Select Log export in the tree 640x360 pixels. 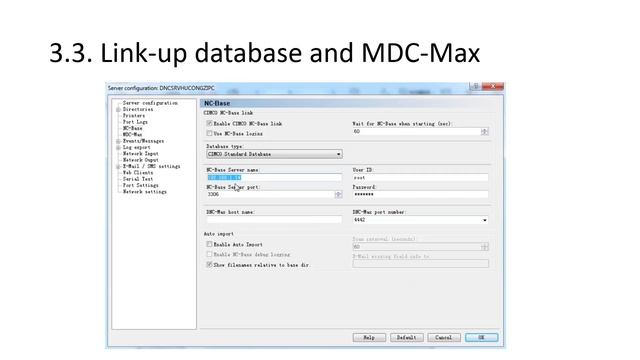pyautogui.click(x=137, y=147)
